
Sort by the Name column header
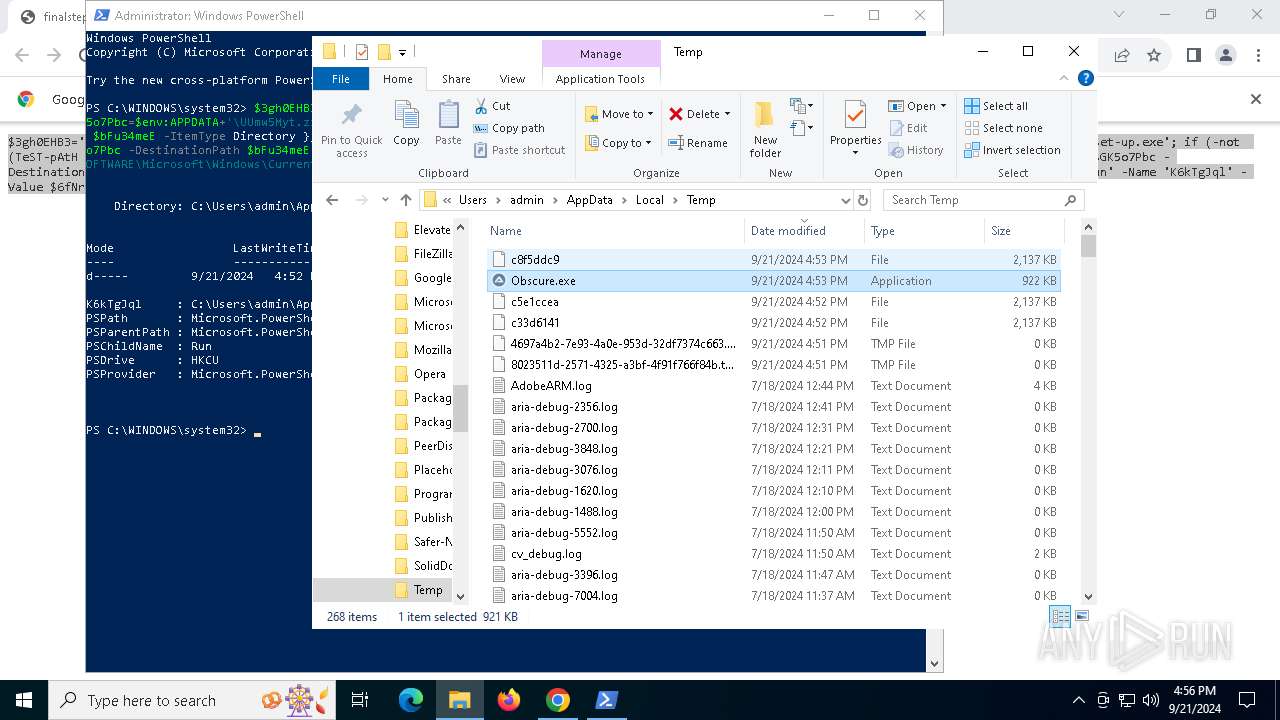[x=613, y=231]
